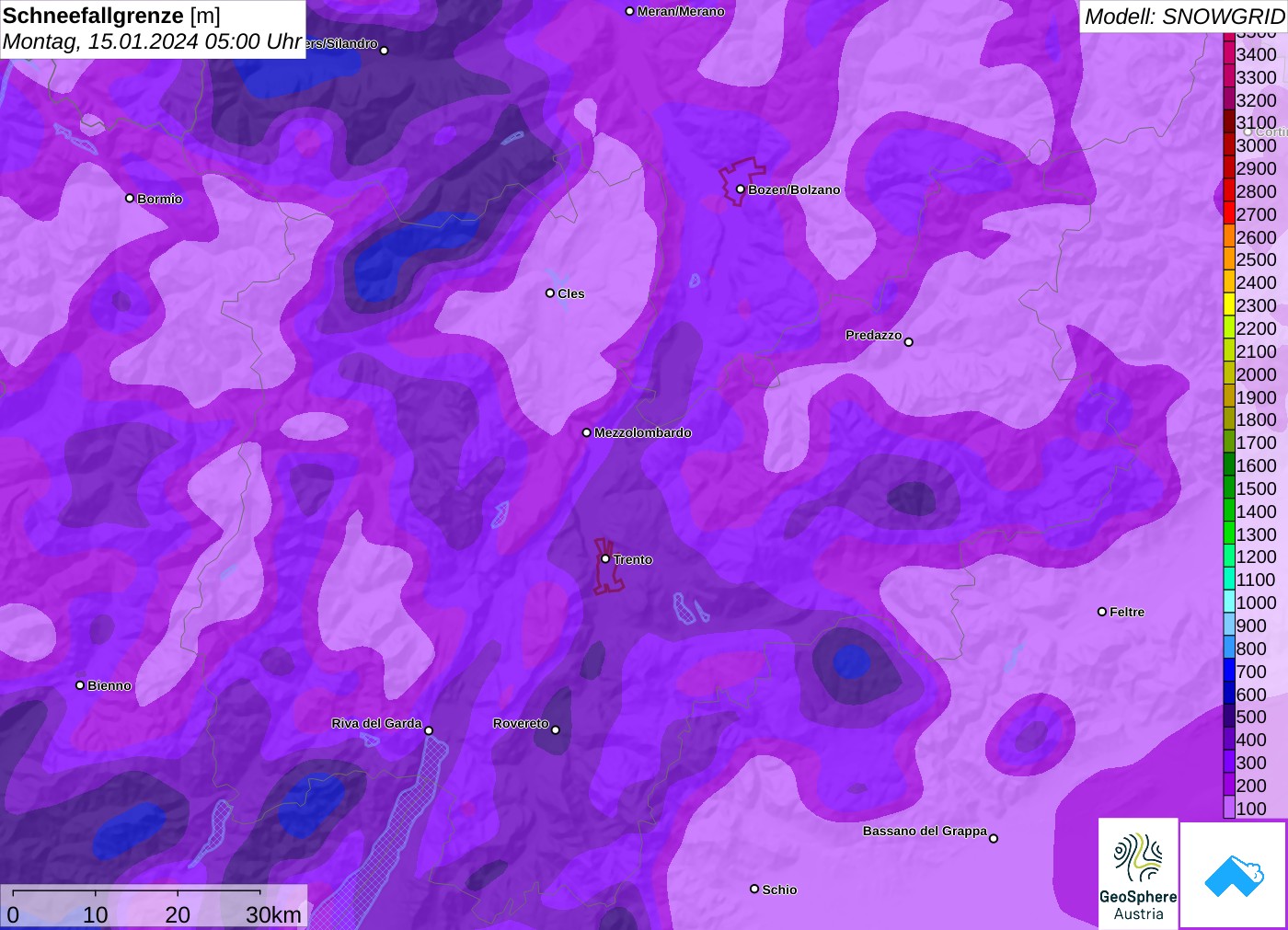Click the "1700" legend value

(1256, 442)
